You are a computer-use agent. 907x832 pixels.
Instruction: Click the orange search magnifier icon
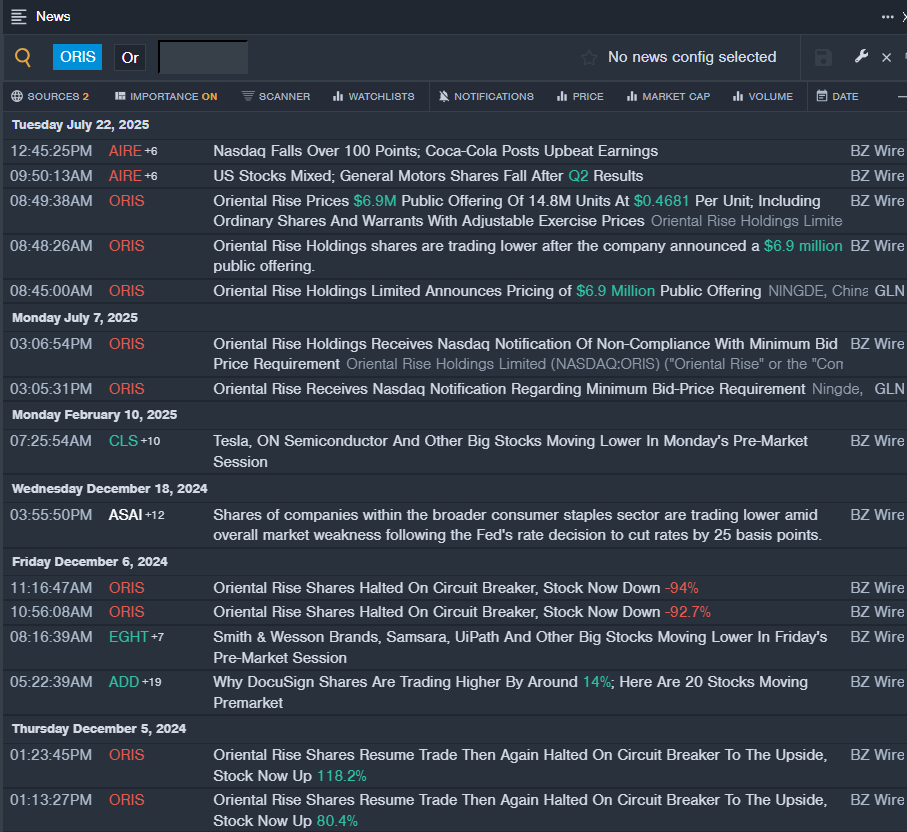tap(23, 57)
